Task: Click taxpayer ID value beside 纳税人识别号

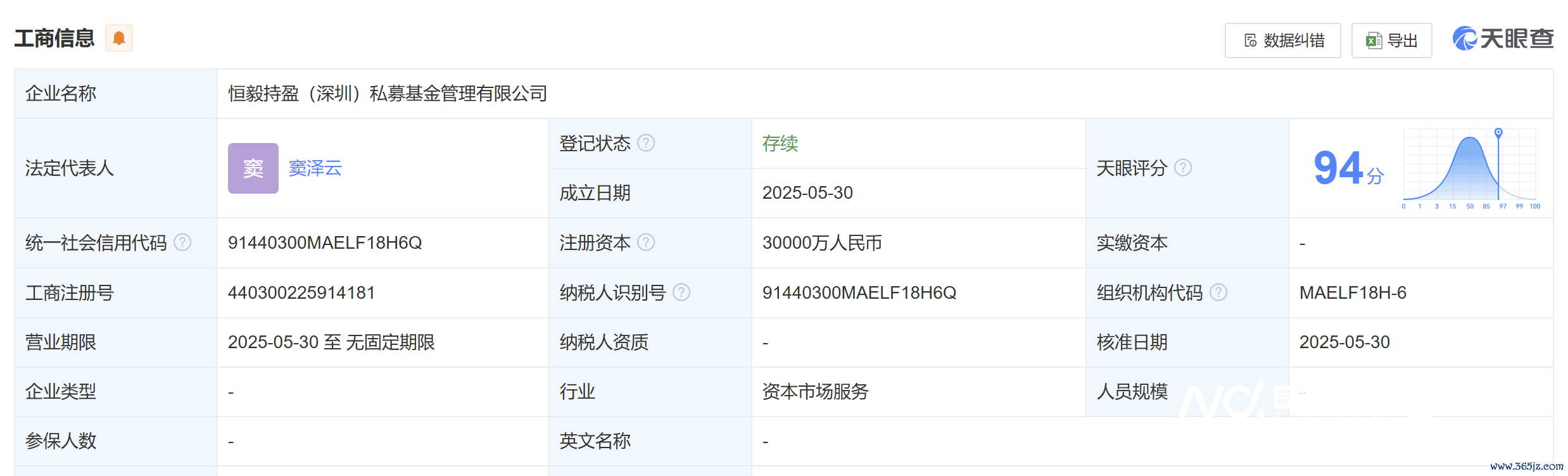Action: [x=859, y=293]
